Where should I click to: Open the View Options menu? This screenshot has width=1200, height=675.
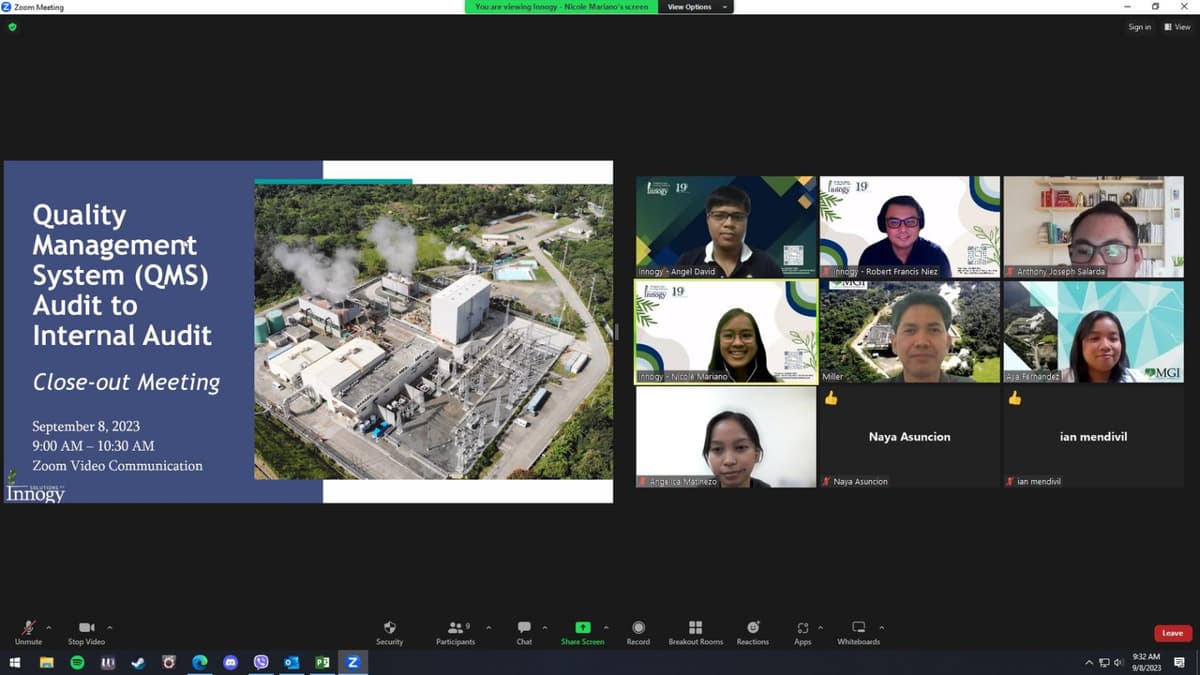click(x=689, y=6)
